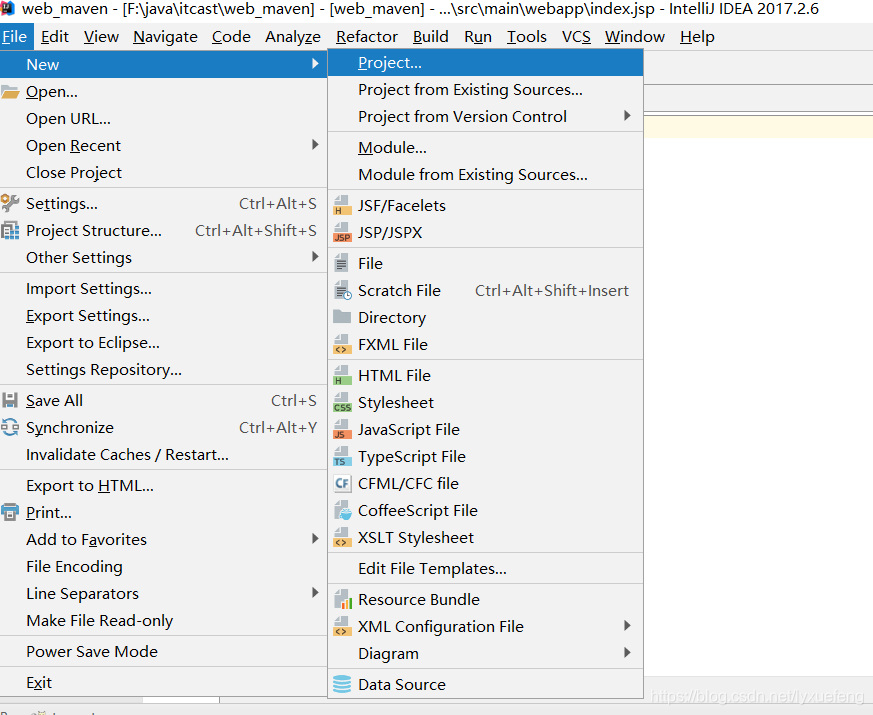Image resolution: width=873 pixels, height=715 pixels.
Task: Expand the XML Configuration File arrow
Action: pos(627,625)
